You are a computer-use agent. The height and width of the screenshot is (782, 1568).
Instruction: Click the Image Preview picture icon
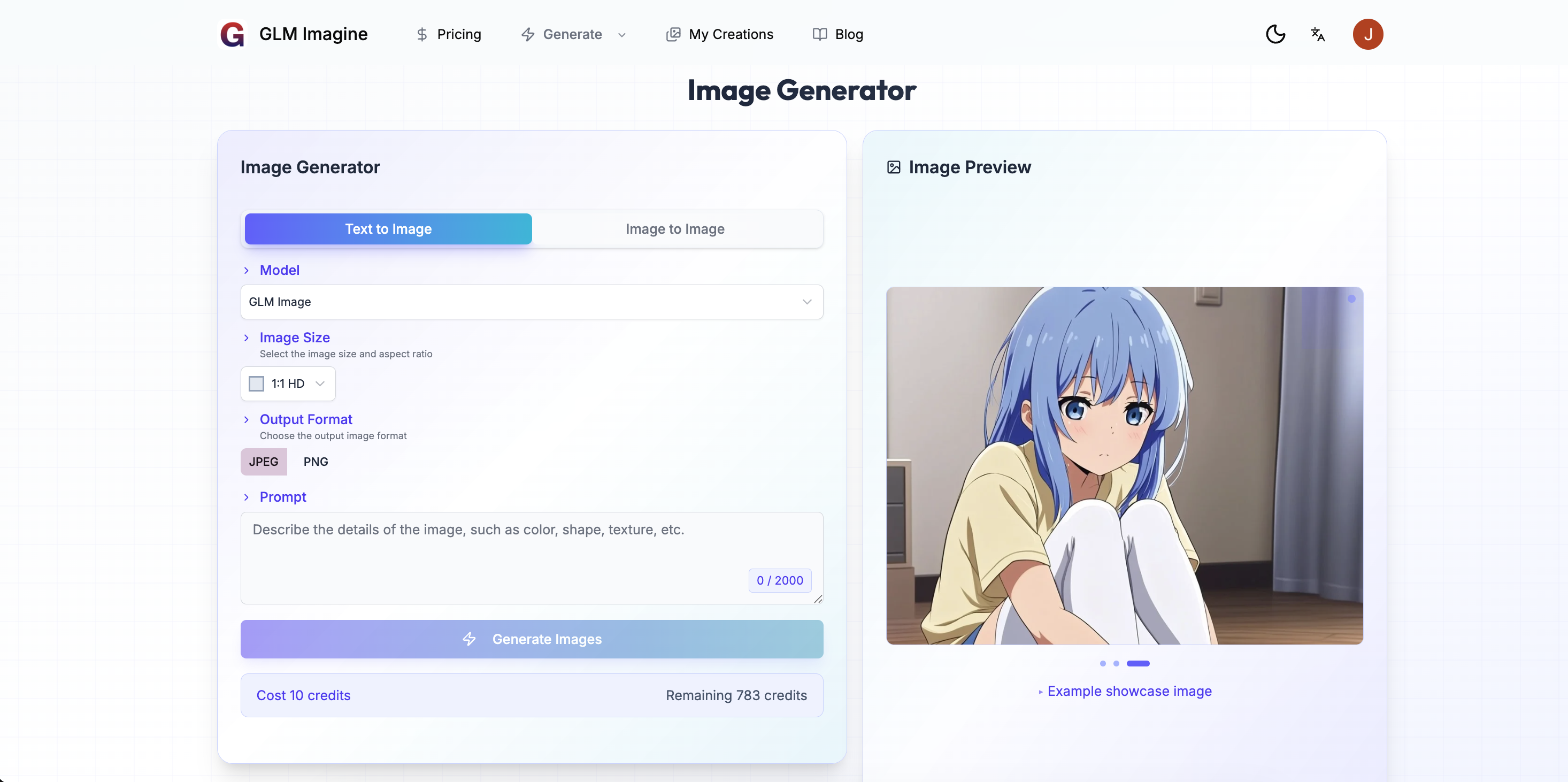894,166
